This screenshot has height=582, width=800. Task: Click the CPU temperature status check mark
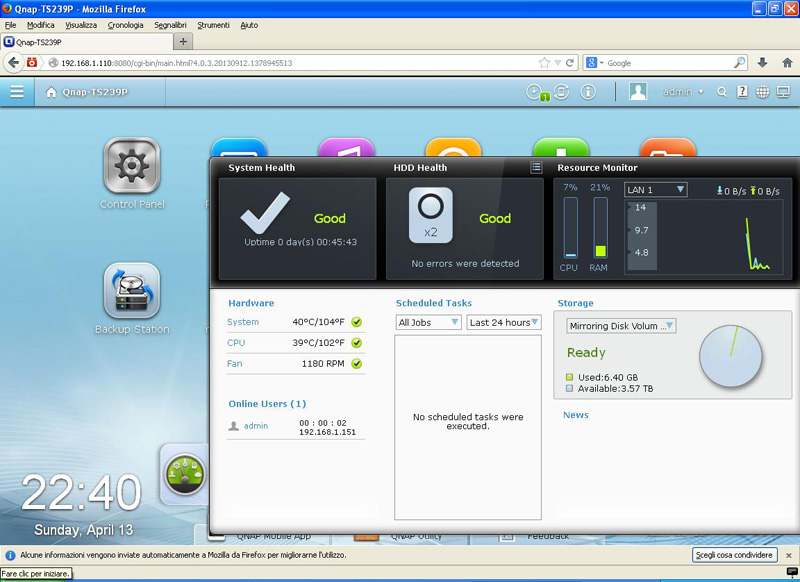click(357, 343)
